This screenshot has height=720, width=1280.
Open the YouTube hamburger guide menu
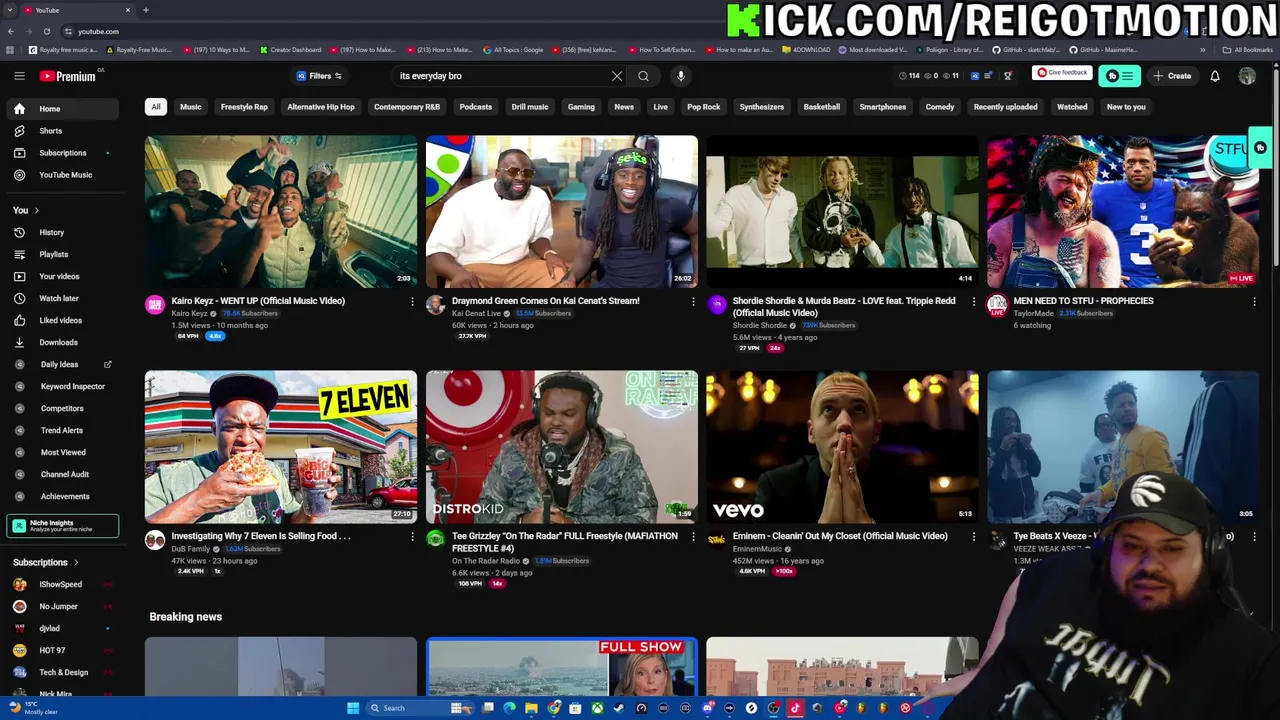pos(19,76)
